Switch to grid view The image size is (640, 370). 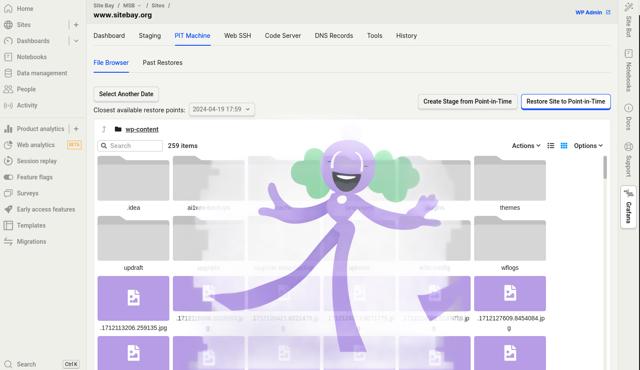click(564, 146)
